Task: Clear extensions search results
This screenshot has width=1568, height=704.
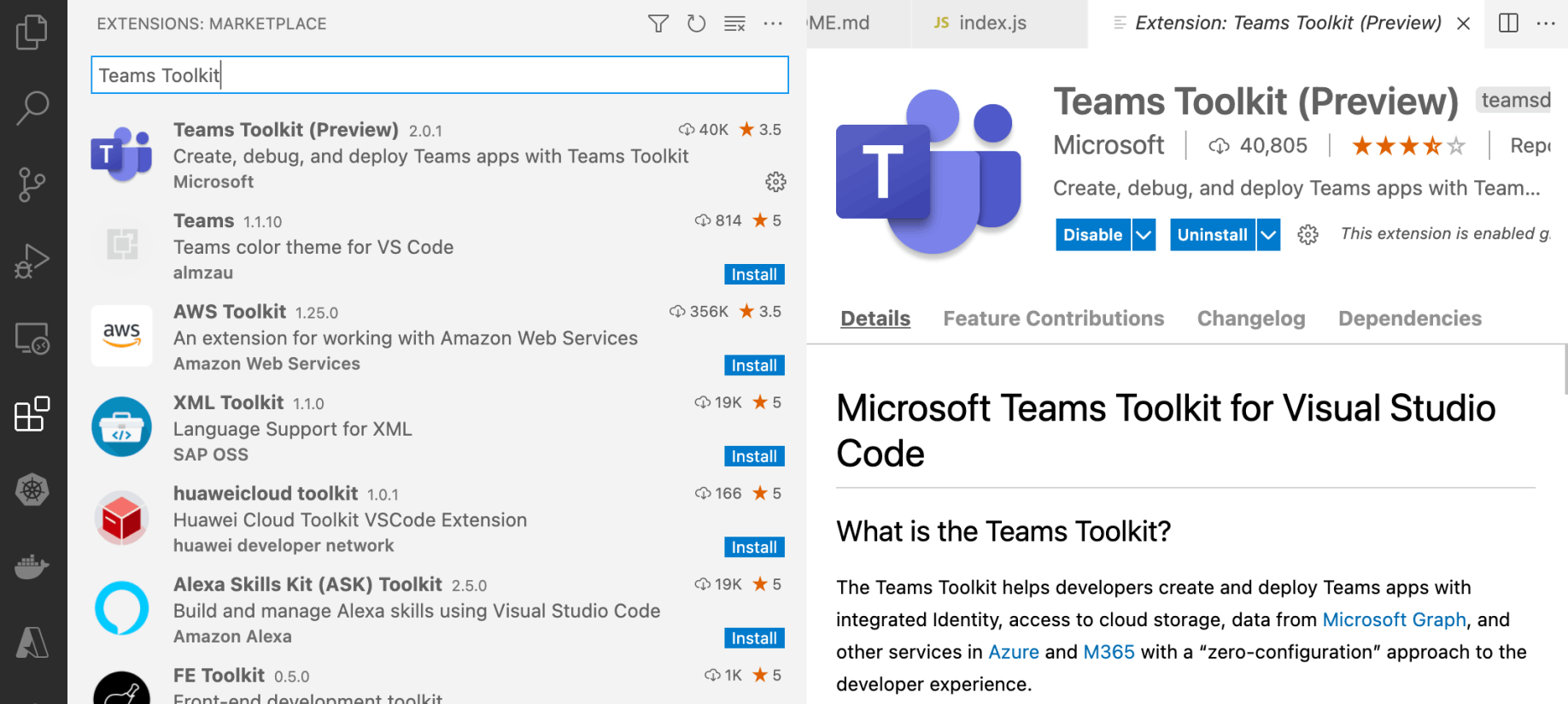Action: point(734,24)
